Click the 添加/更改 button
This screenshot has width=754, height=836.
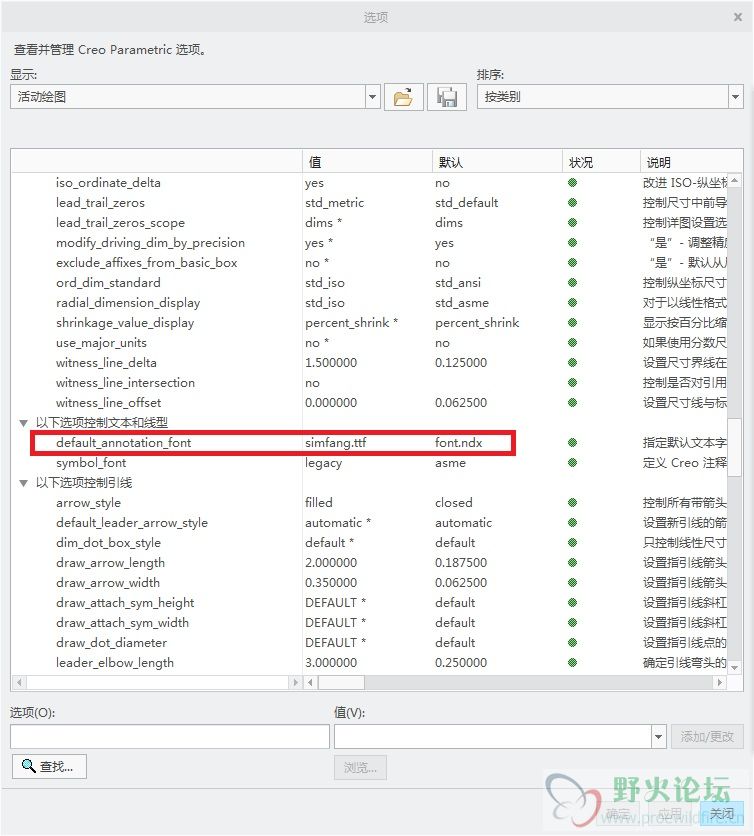(707, 737)
